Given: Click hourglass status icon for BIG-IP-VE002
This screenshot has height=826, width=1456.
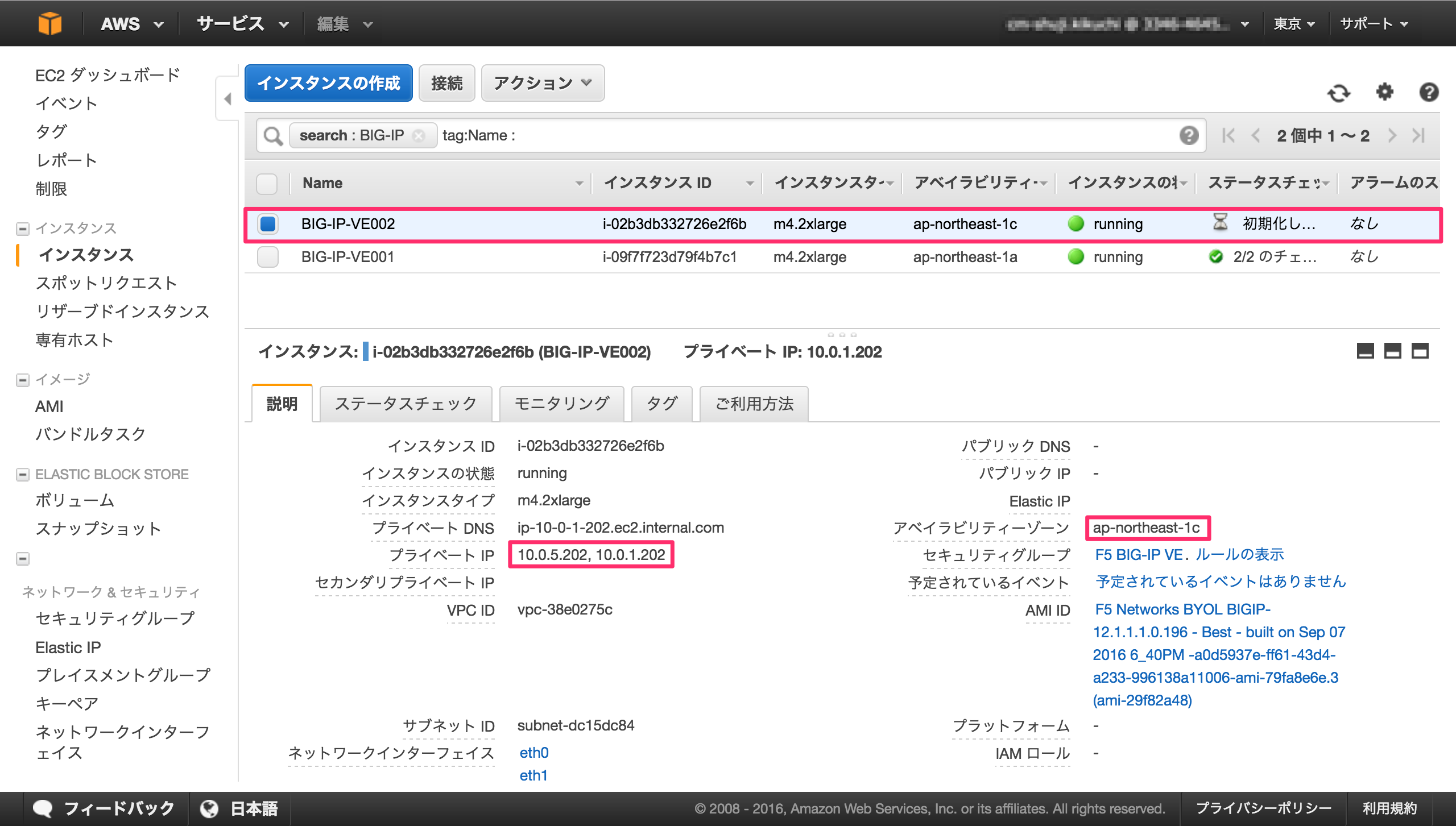Looking at the screenshot, I should (x=1220, y=222).
